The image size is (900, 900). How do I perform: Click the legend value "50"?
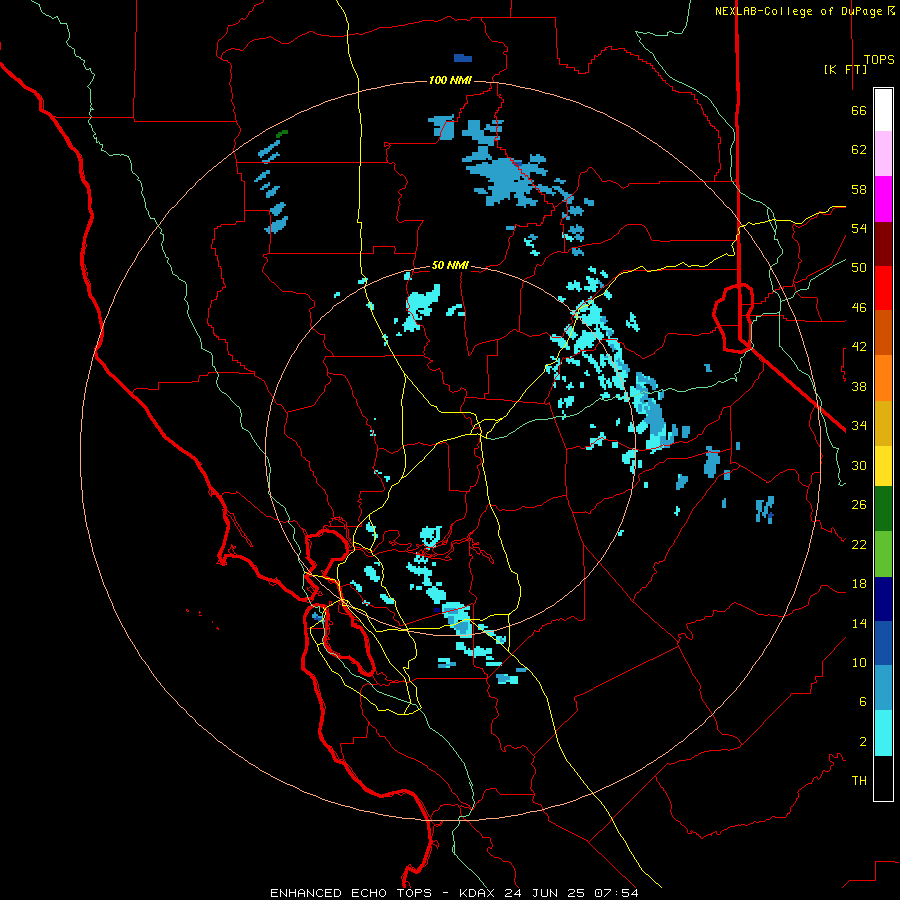[859, 268]
